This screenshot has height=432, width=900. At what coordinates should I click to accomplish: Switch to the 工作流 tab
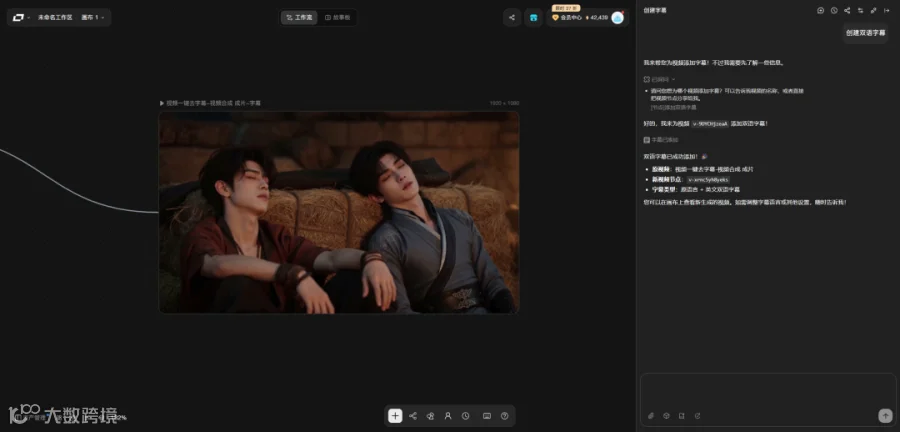299,18
